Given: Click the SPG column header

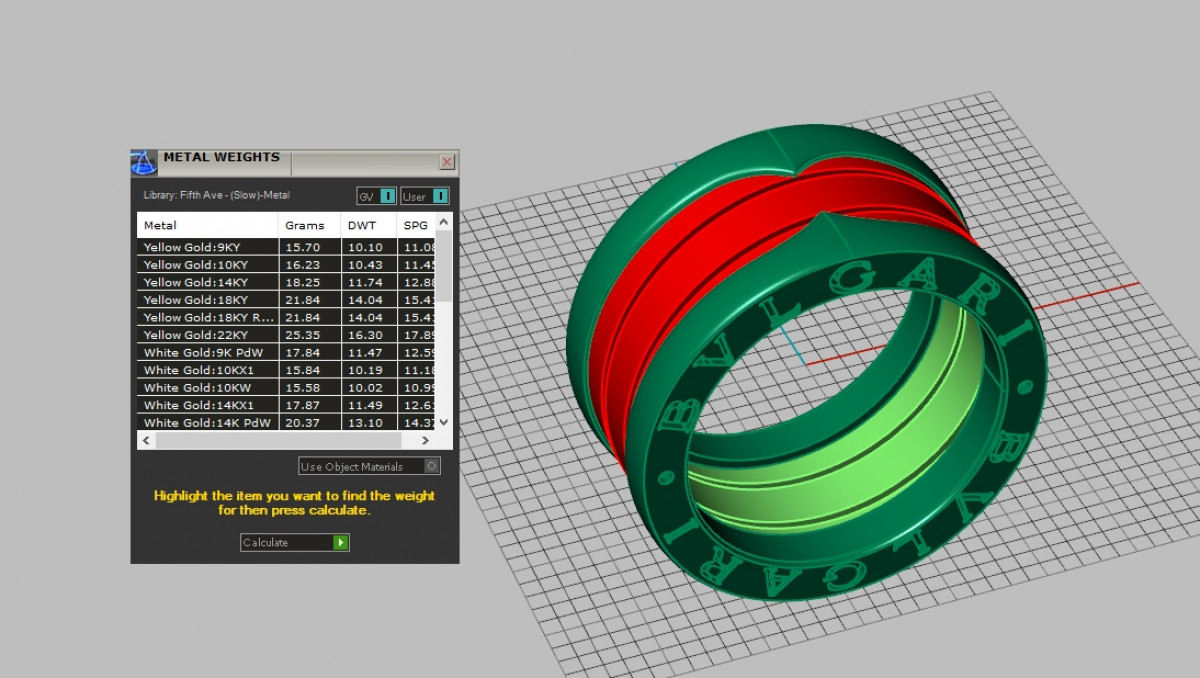Looking at the screenshot, I should (x=416, y=225).
